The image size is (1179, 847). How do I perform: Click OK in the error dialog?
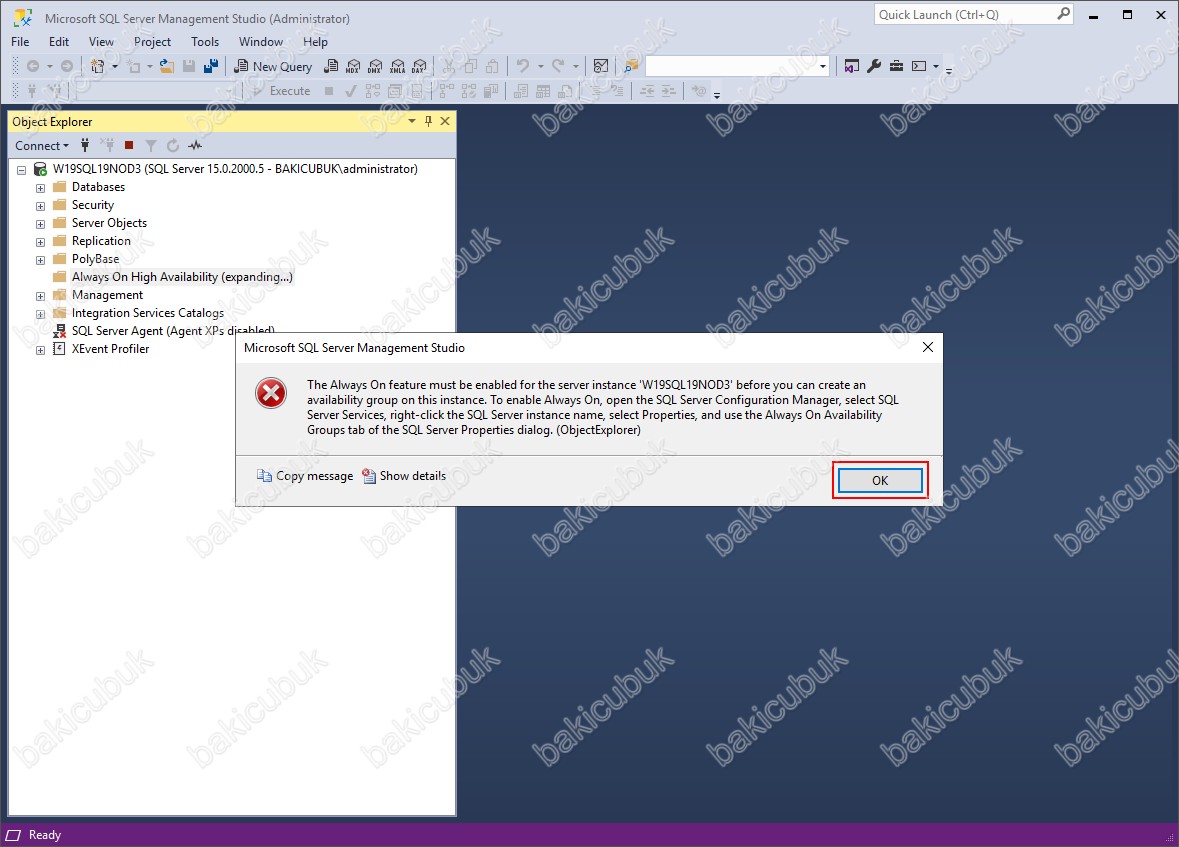pos(880,480)
